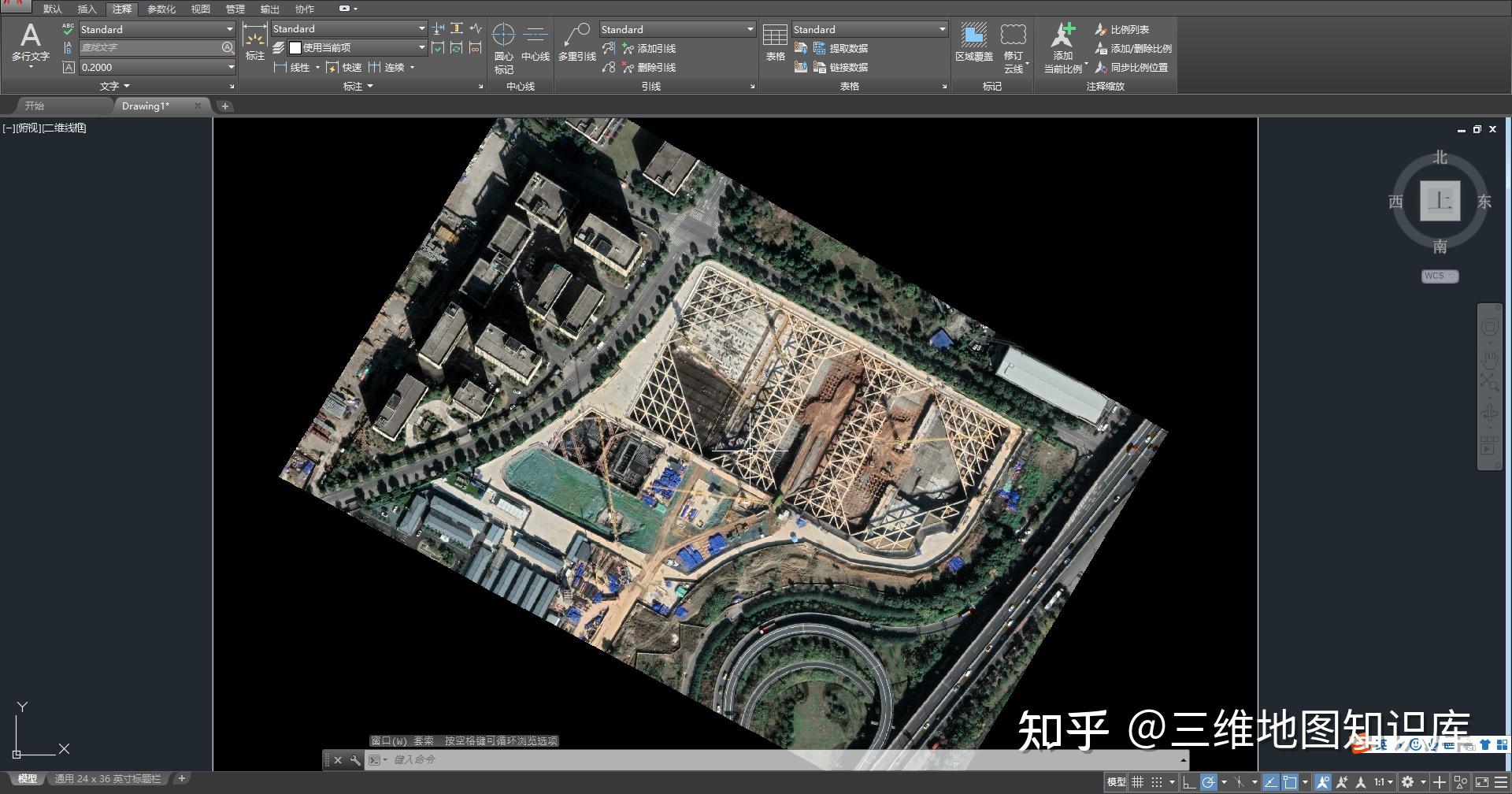Toggle snap mode dots in status bar
This screenshot has width=1512, height=794.
[x=1156, y=782]
